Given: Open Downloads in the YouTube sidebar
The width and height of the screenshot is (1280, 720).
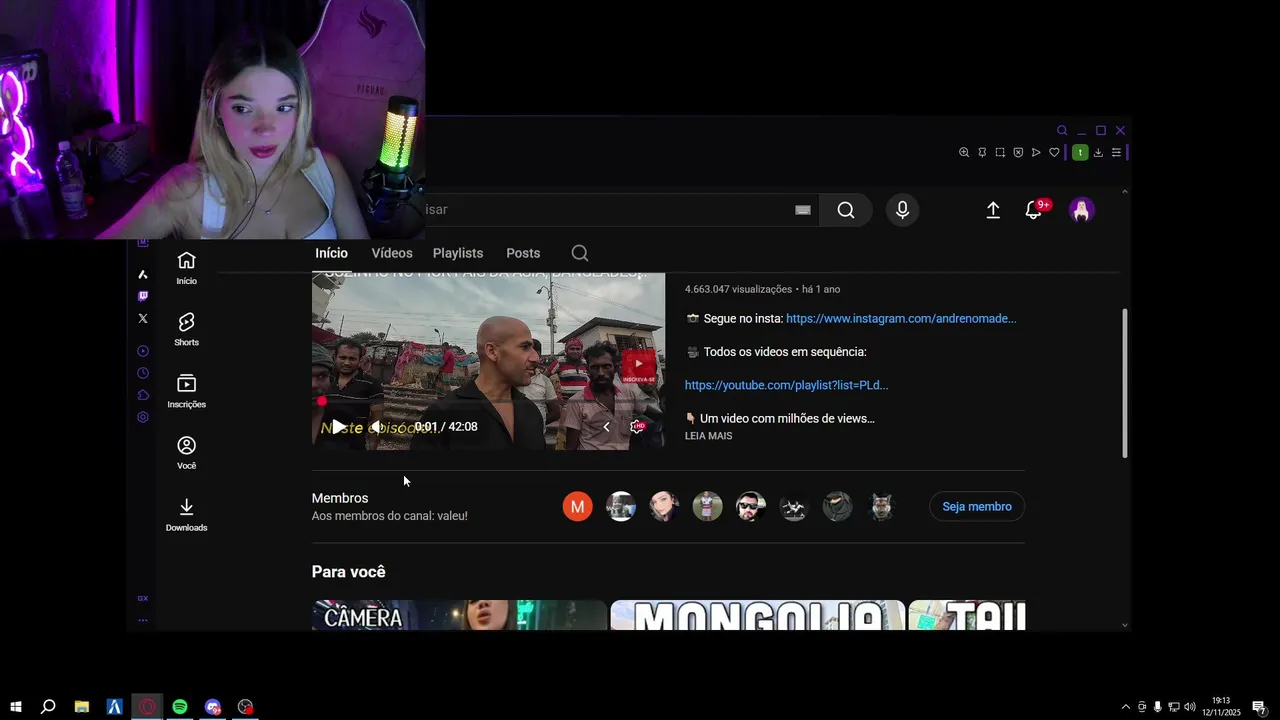Looking at the screenshot, I should pos(186,514).
